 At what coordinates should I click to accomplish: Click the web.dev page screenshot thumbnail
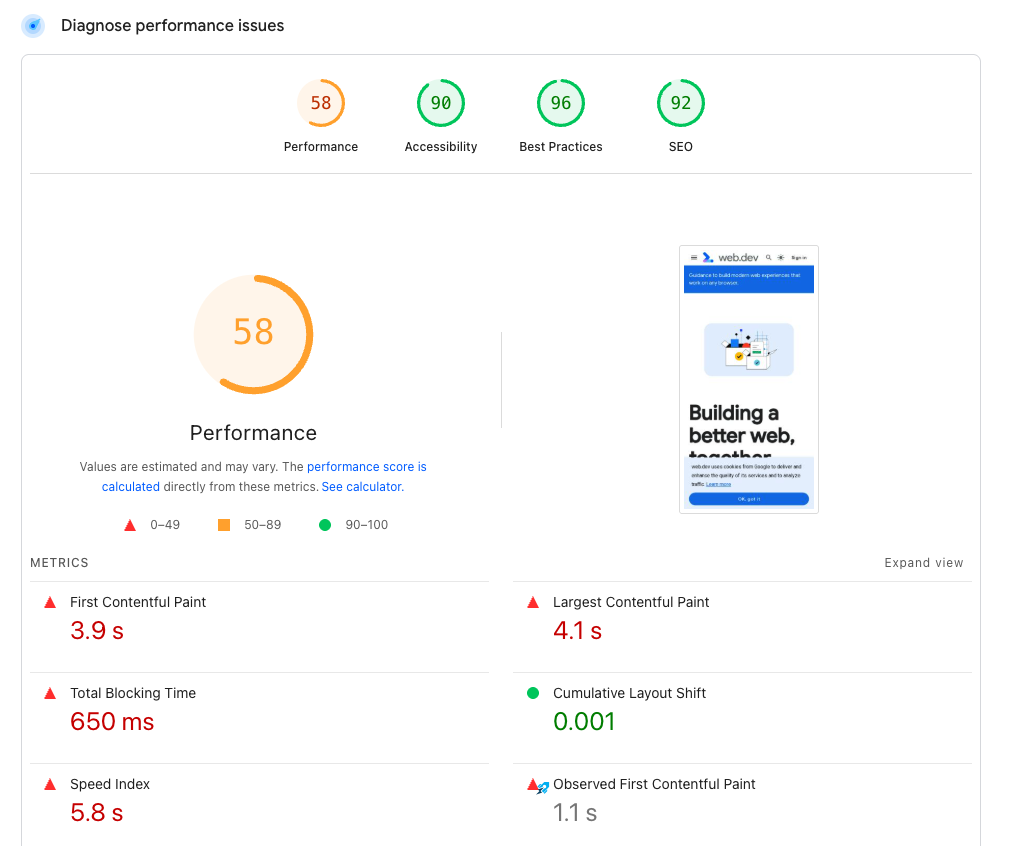click(748, 378)
